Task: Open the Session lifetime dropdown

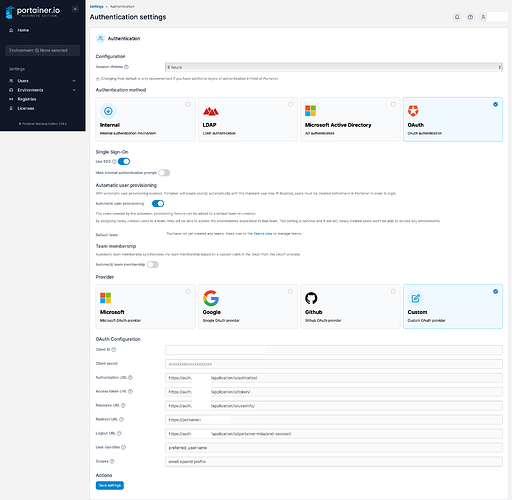Action: (x=334, y=67)
